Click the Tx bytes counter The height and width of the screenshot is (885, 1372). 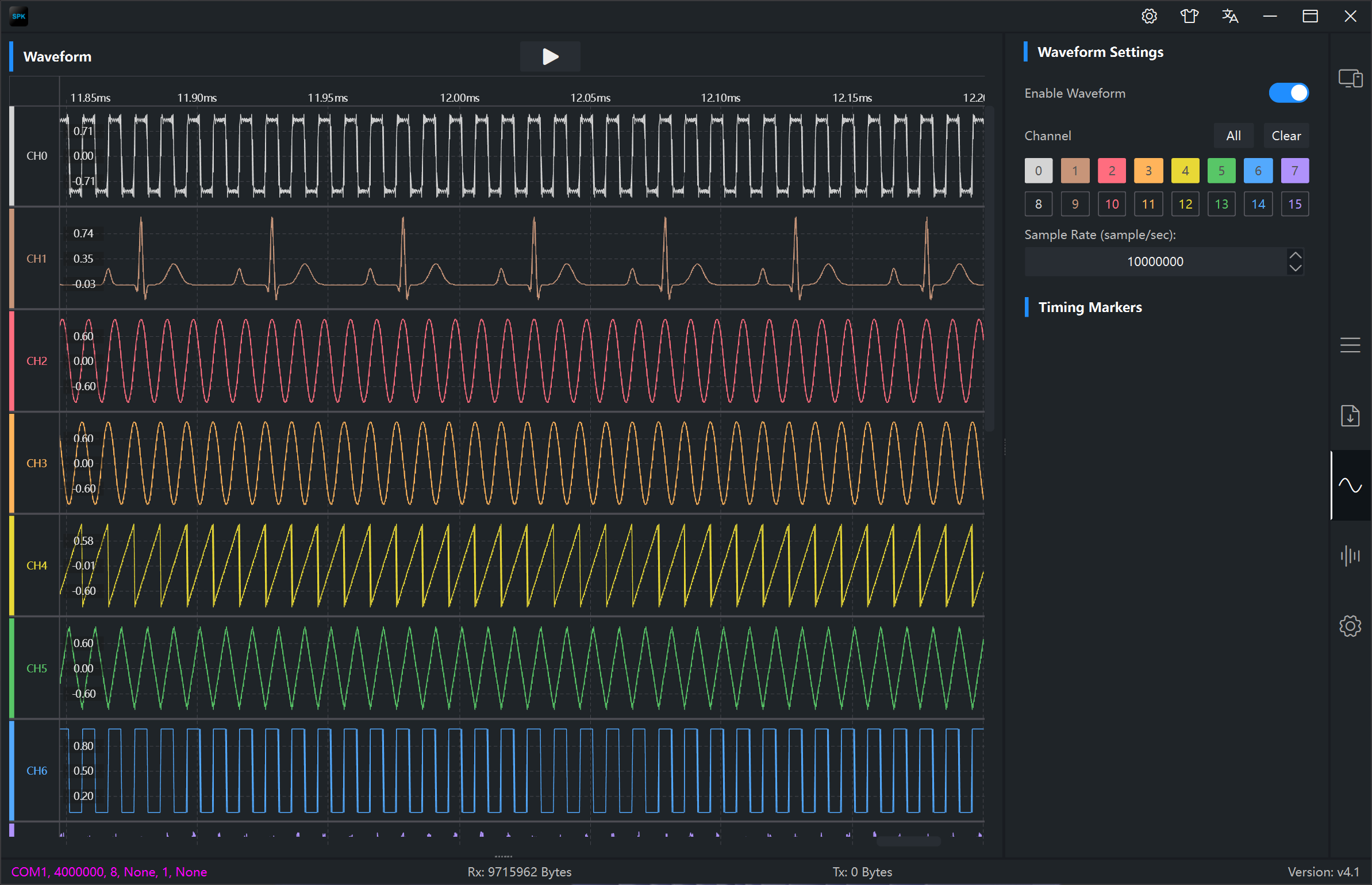click(863, 872)
